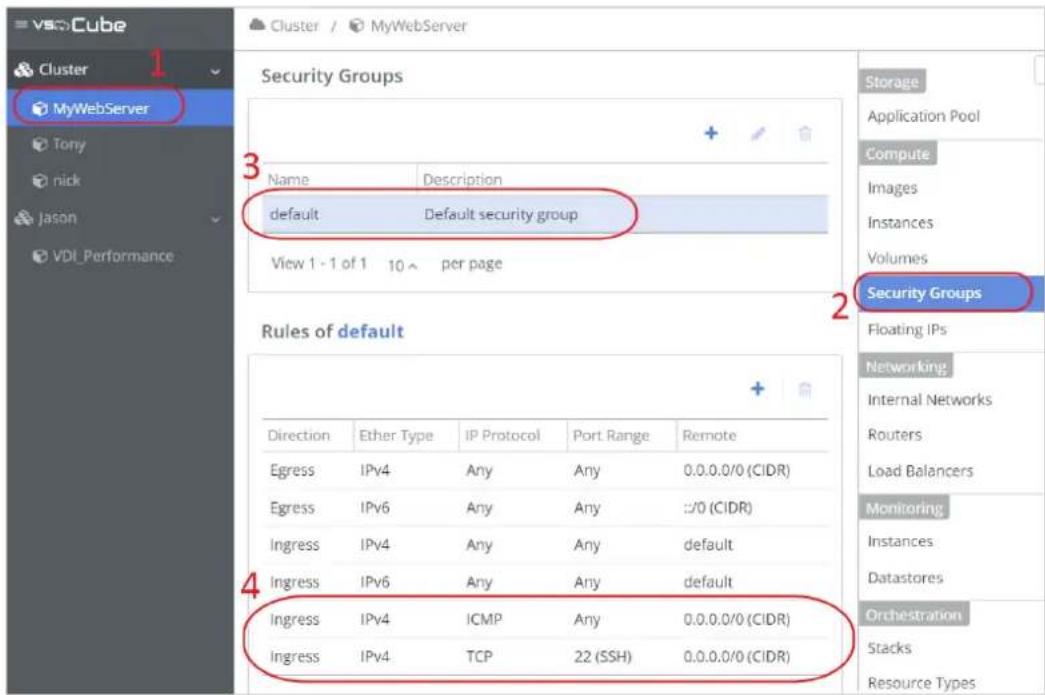Open Internal Networks menu item

(x=929, y=400)
